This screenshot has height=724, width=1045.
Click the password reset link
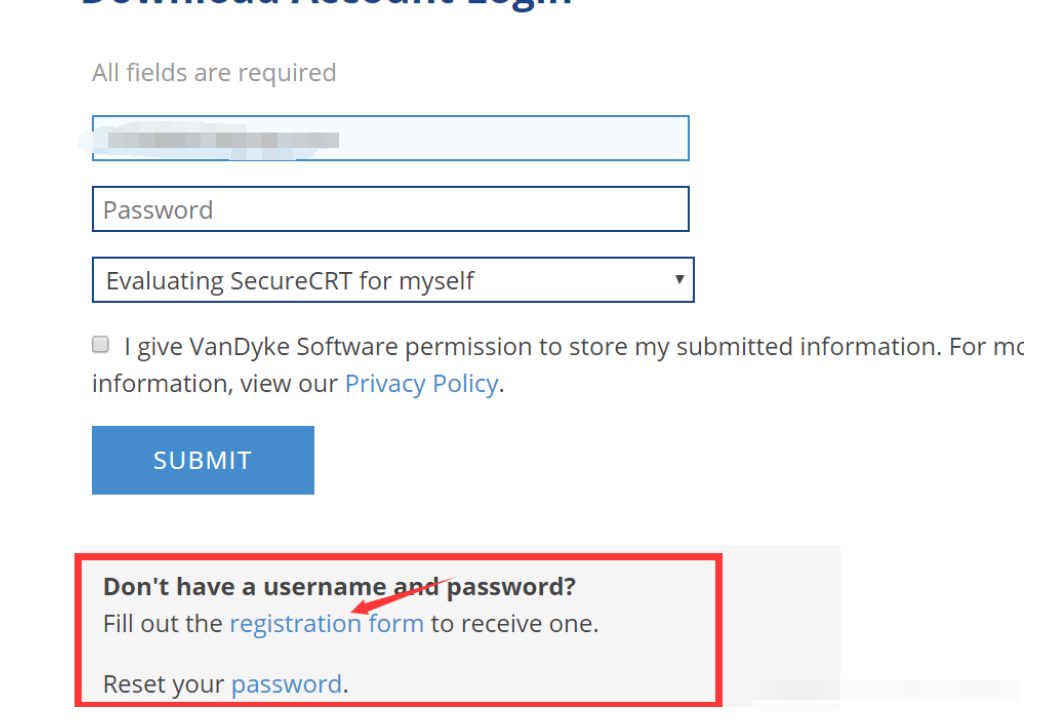click(x=286, y=684)
